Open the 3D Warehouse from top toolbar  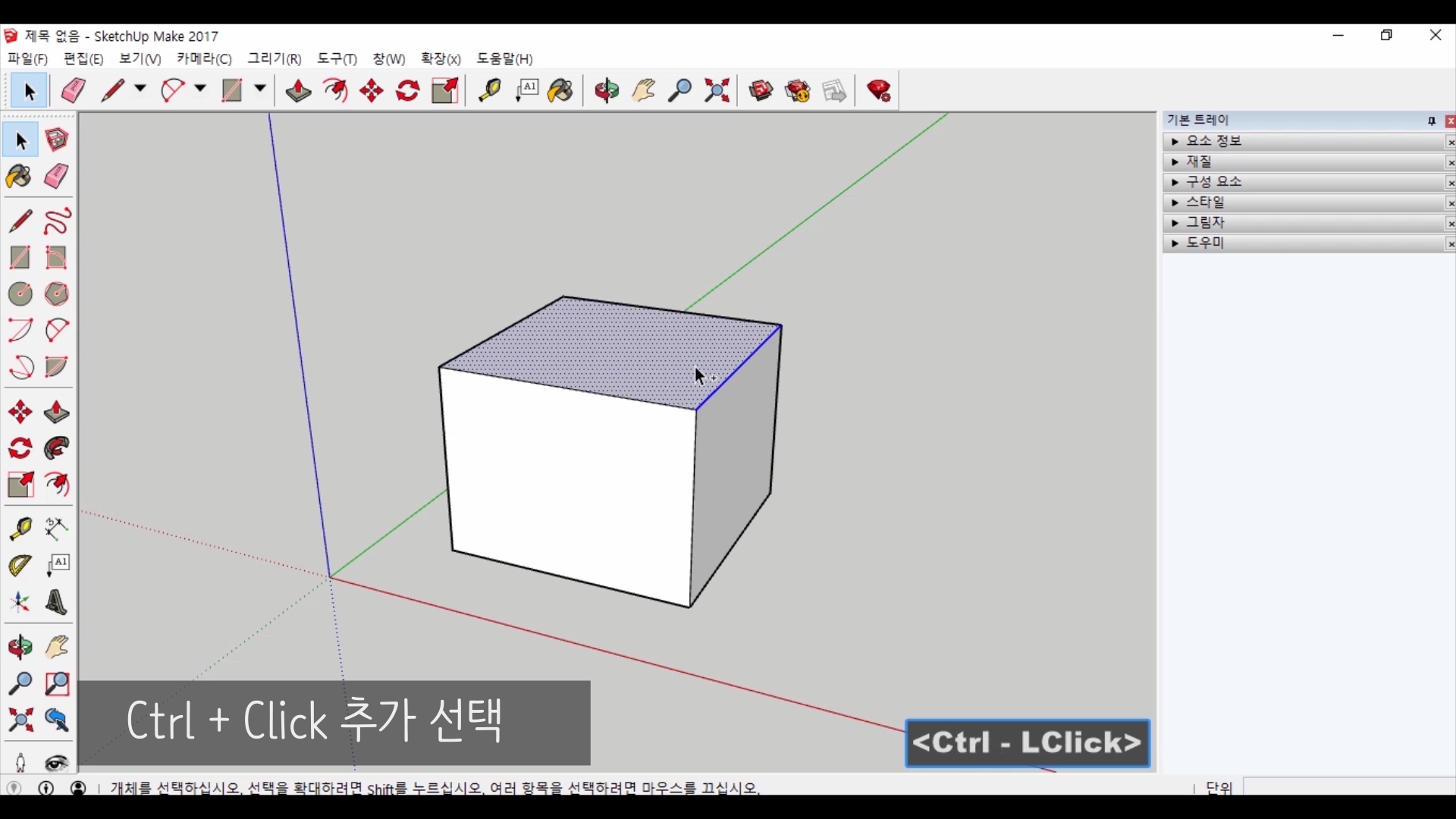(x=761, y=91)
